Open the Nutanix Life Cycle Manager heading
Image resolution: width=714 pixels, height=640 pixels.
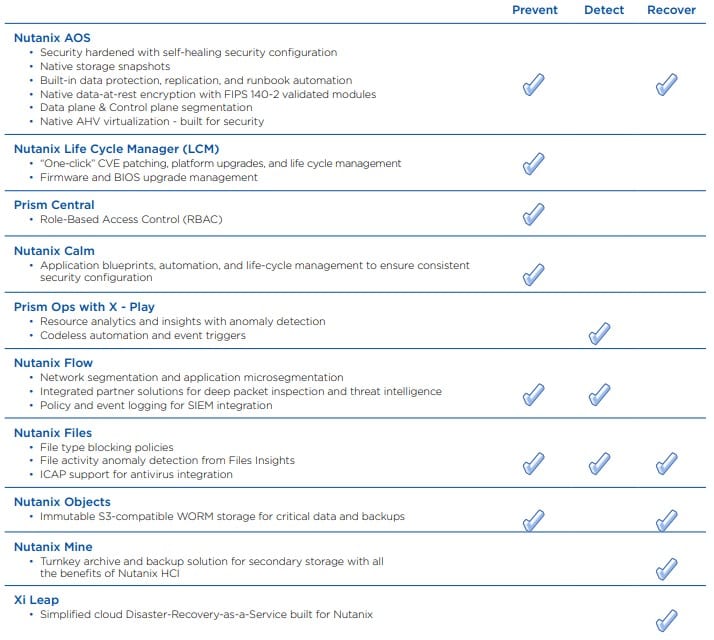coord(117,149)
